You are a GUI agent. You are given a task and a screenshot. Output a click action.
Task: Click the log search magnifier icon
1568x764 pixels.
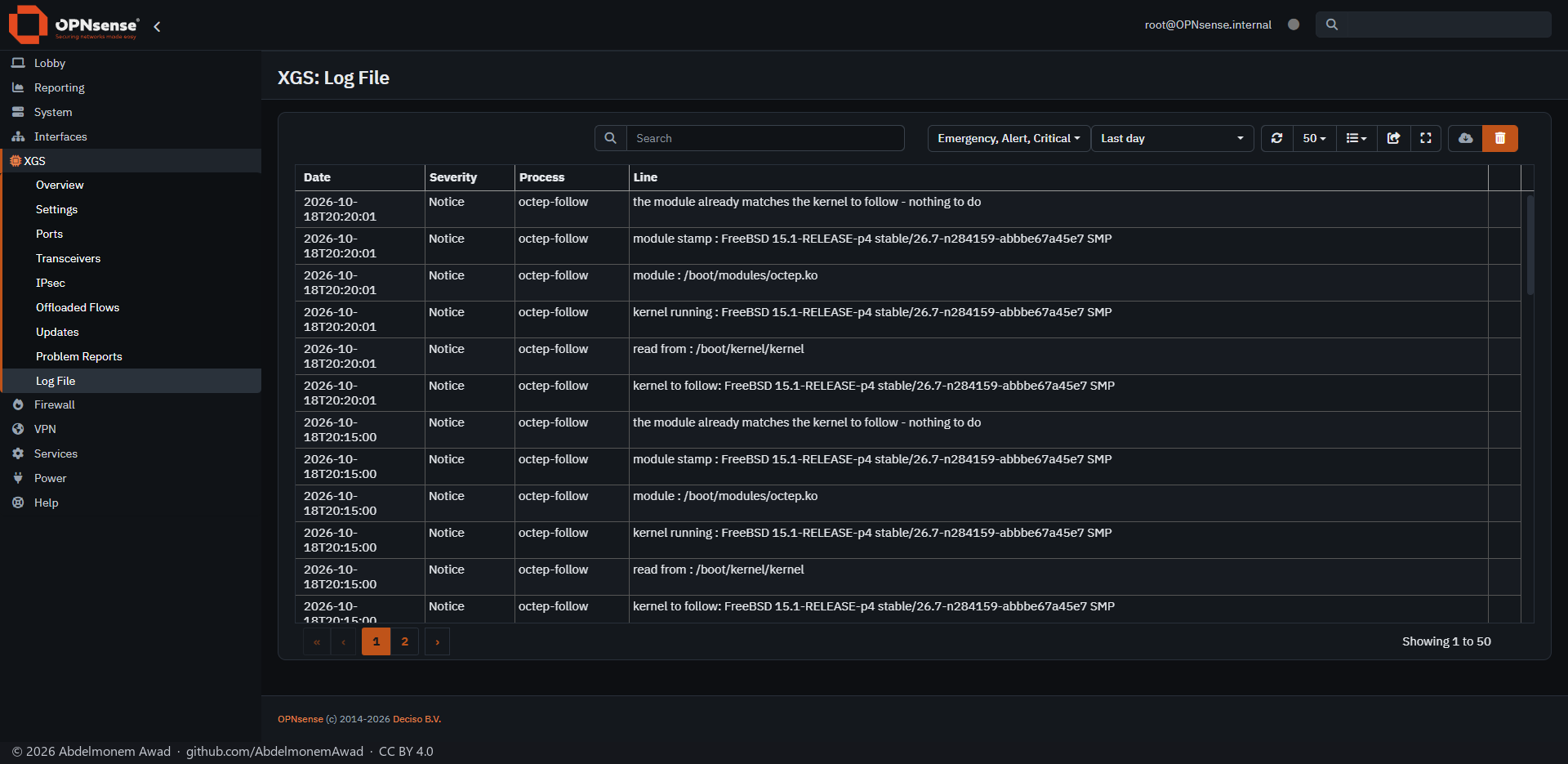tap(610, 138)
